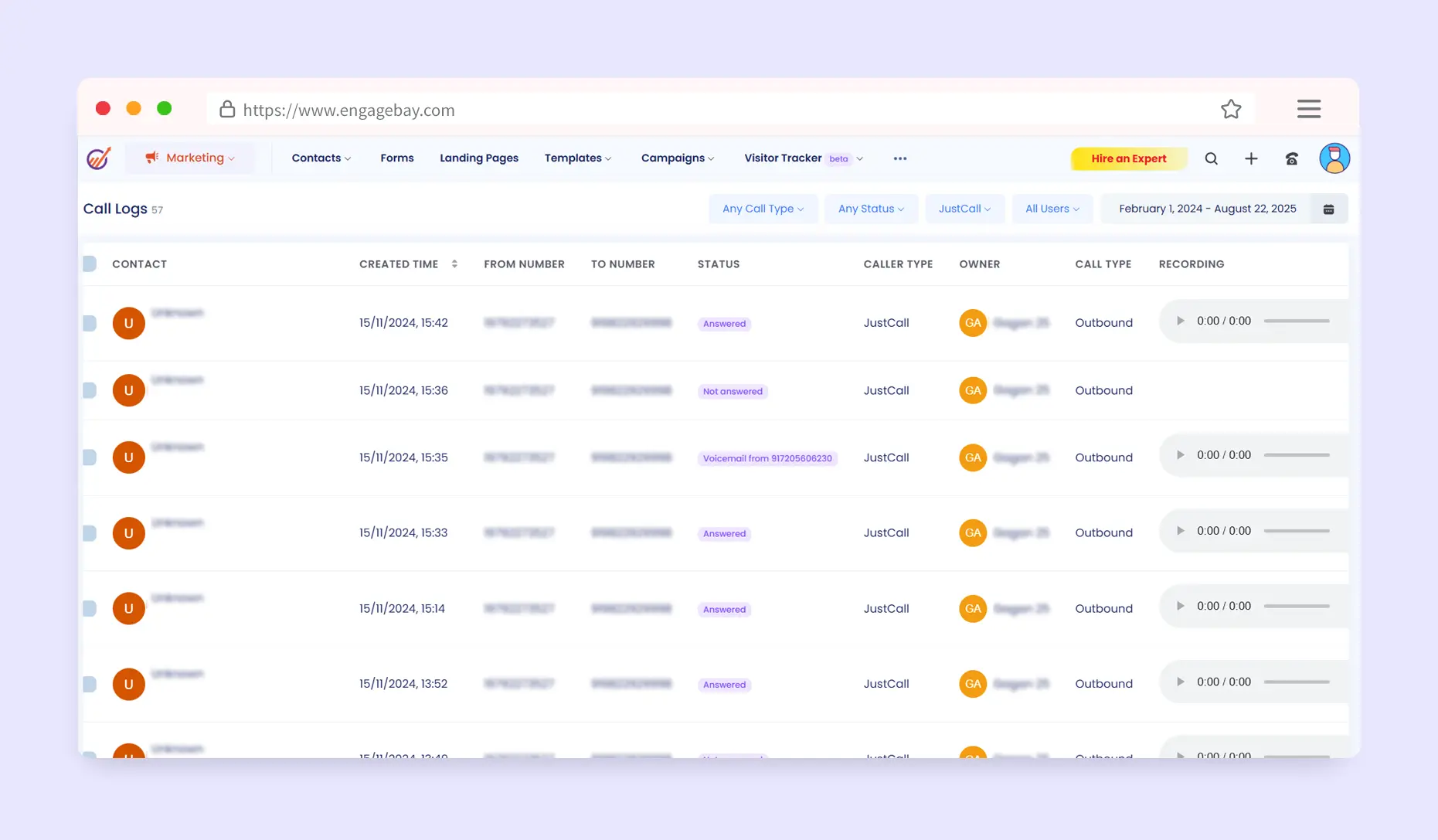The image size is (1438, 840).
Task: Bookmark page with the star icon
Action: (1231, 110)
